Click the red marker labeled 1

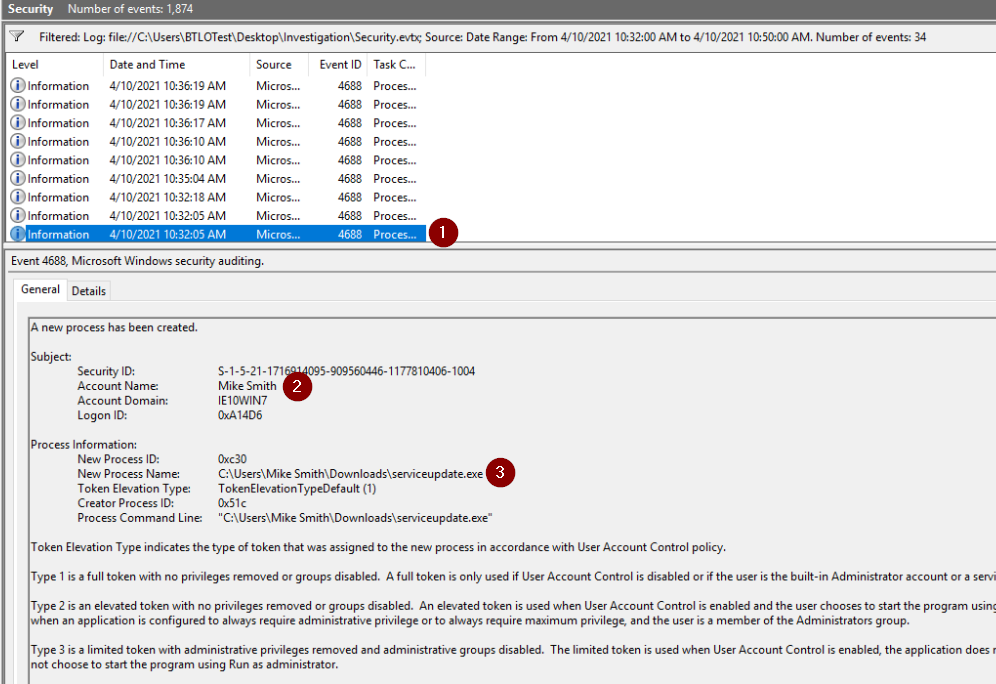tap(444, 233)
